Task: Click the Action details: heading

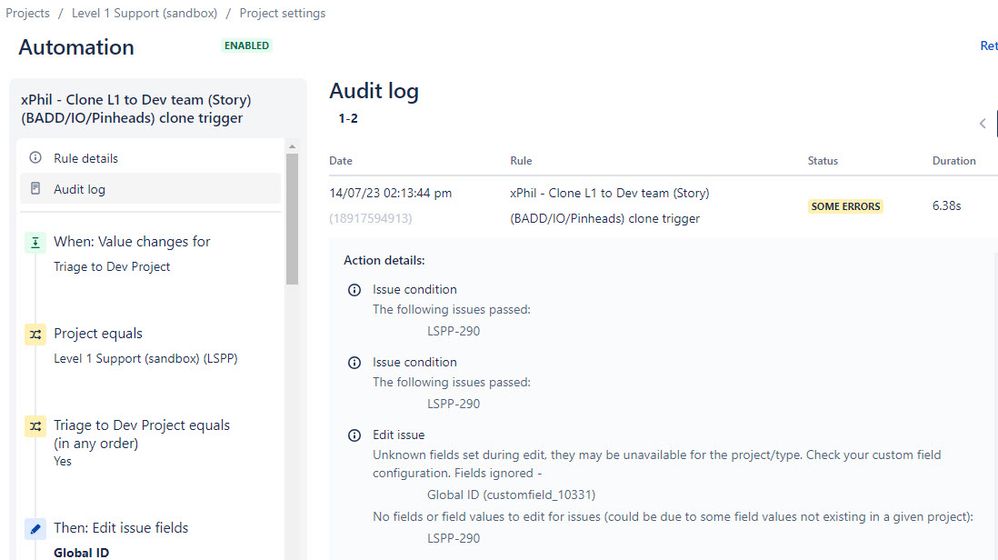Action: (x=384, y=260)
